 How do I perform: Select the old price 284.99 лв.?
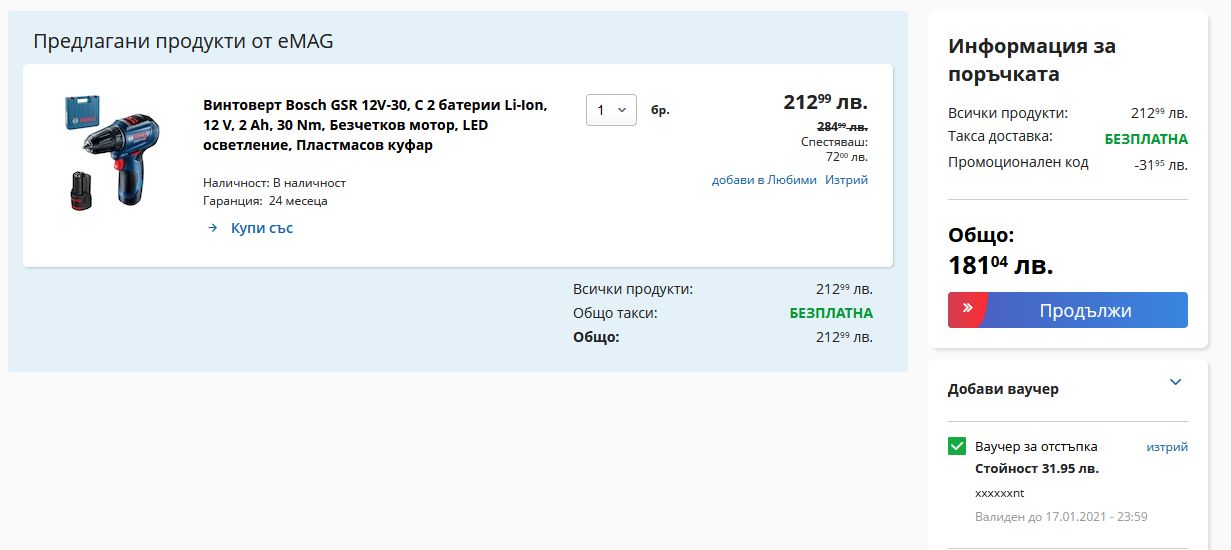pyautogui.click(x=843, y=126)
